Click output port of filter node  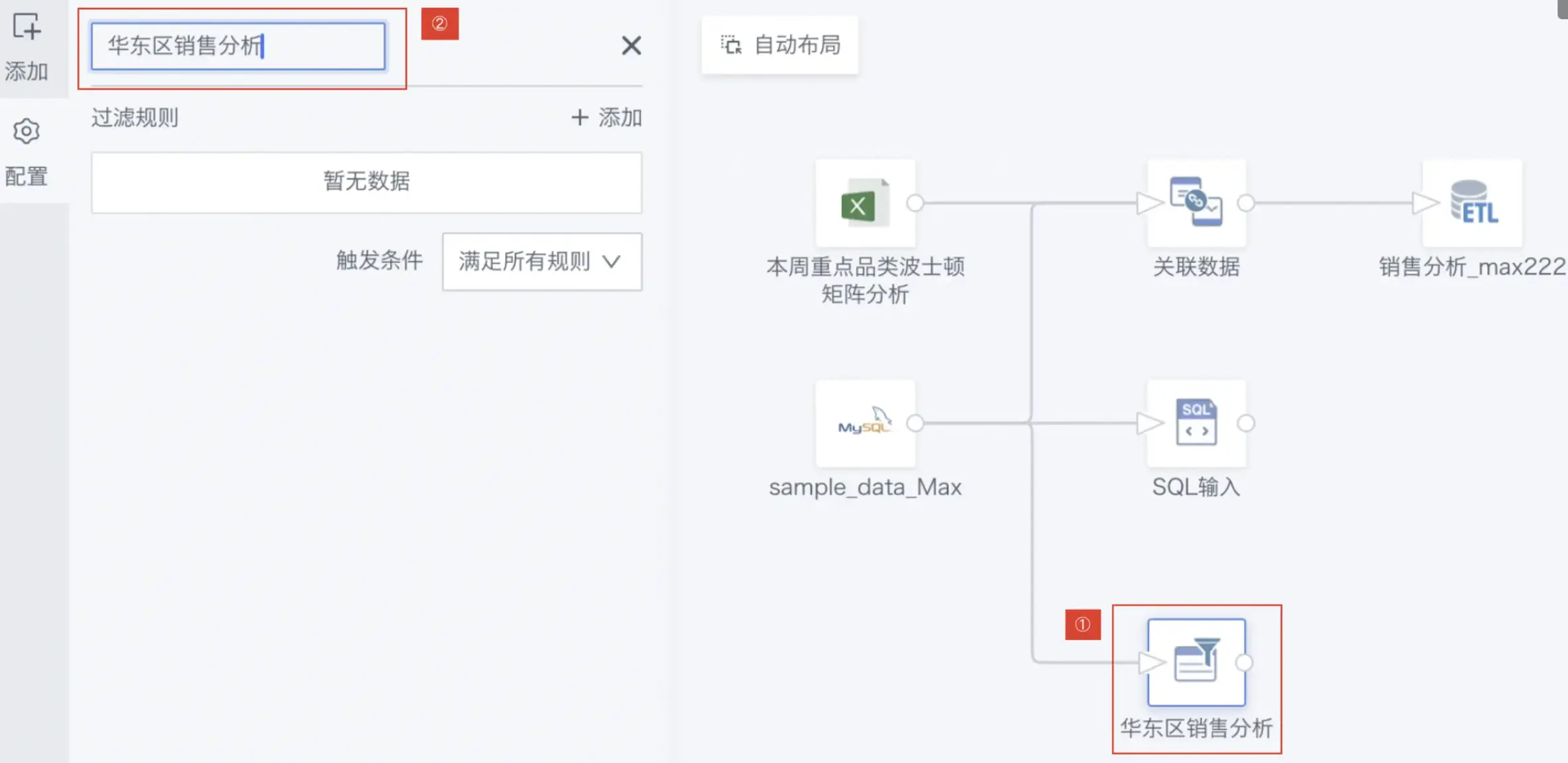pyautogui.click(x=1245, y=662)
